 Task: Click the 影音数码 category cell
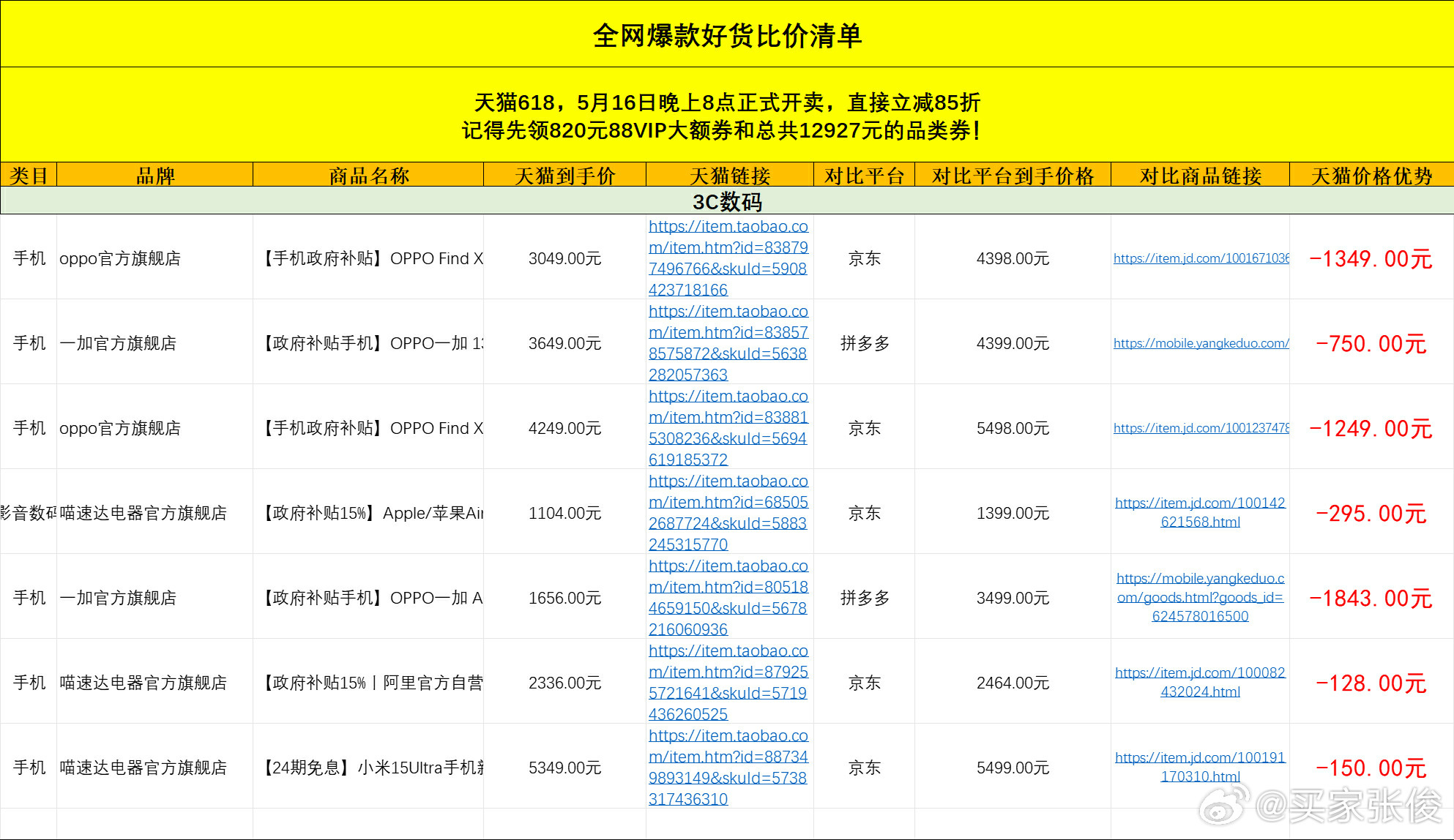[x=29, y=513]
